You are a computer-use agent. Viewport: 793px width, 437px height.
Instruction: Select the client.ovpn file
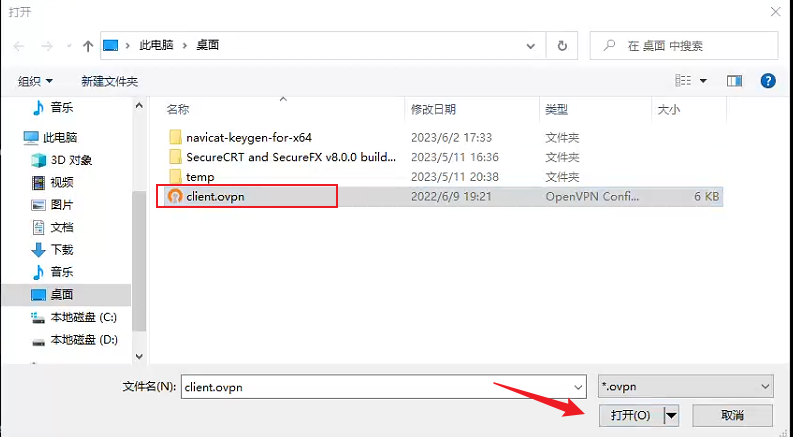[215, 197]
